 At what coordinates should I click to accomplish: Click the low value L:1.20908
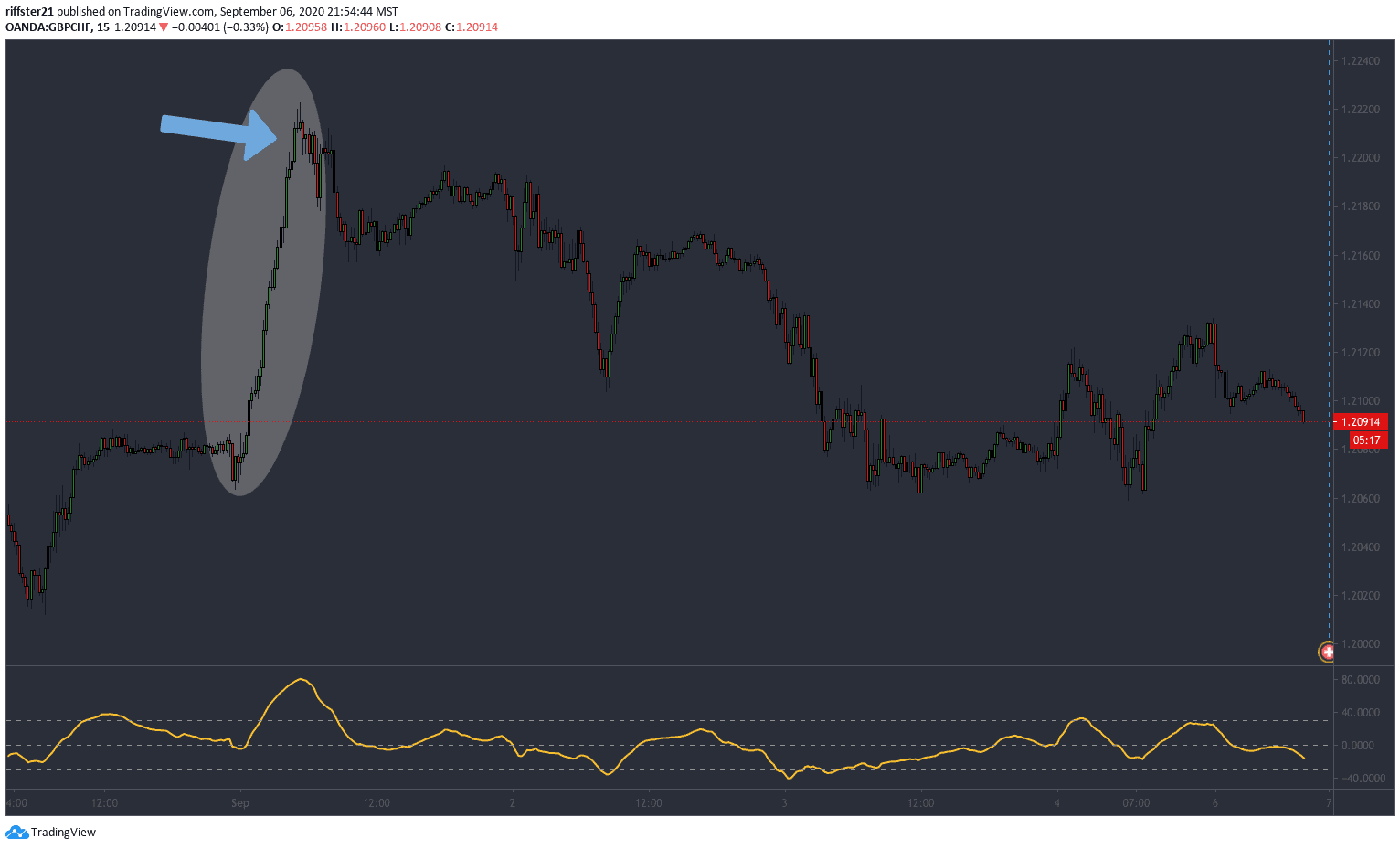click(x=415, y=27)
